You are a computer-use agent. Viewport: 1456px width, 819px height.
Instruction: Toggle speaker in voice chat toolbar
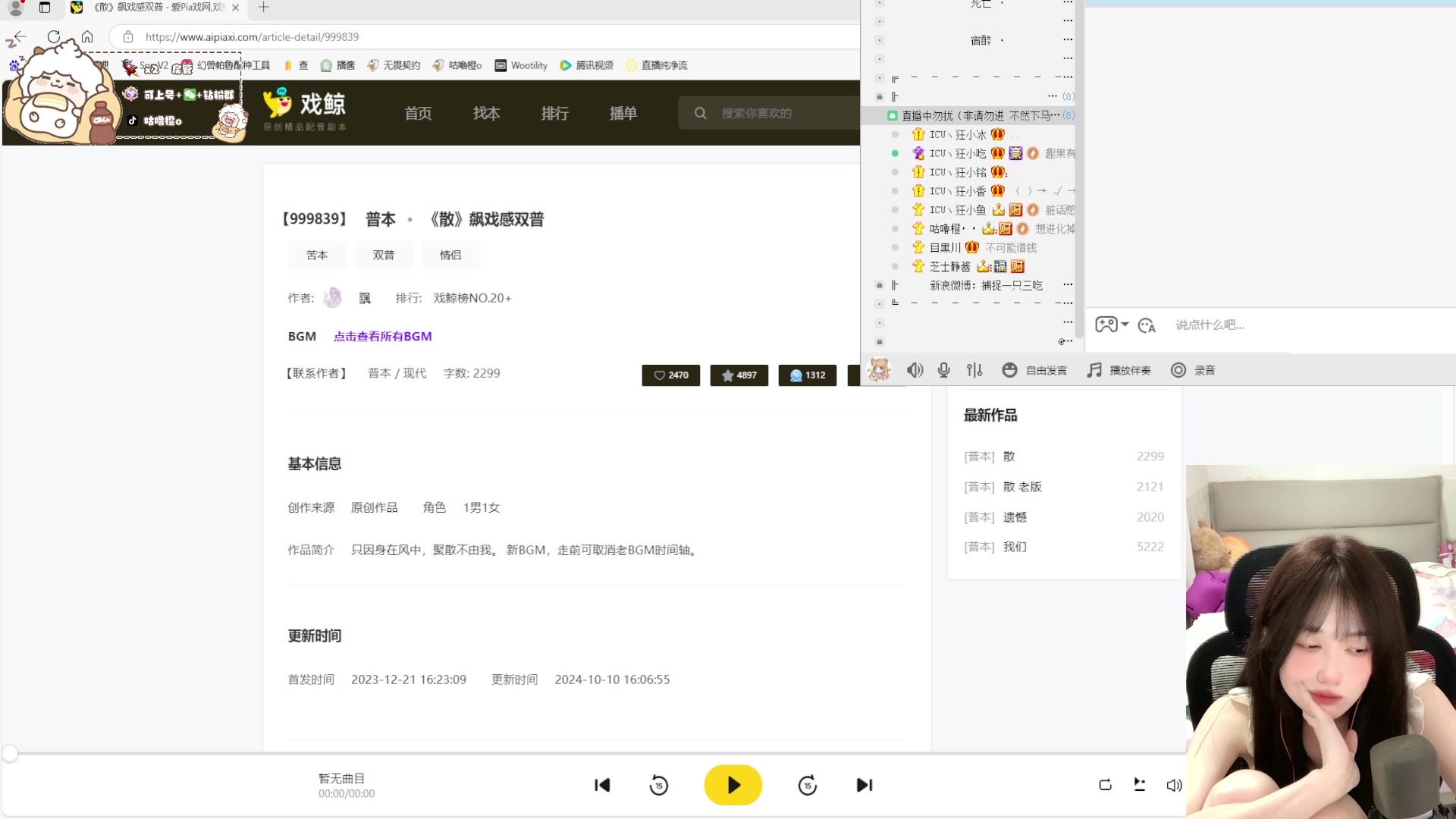point(915,370)
